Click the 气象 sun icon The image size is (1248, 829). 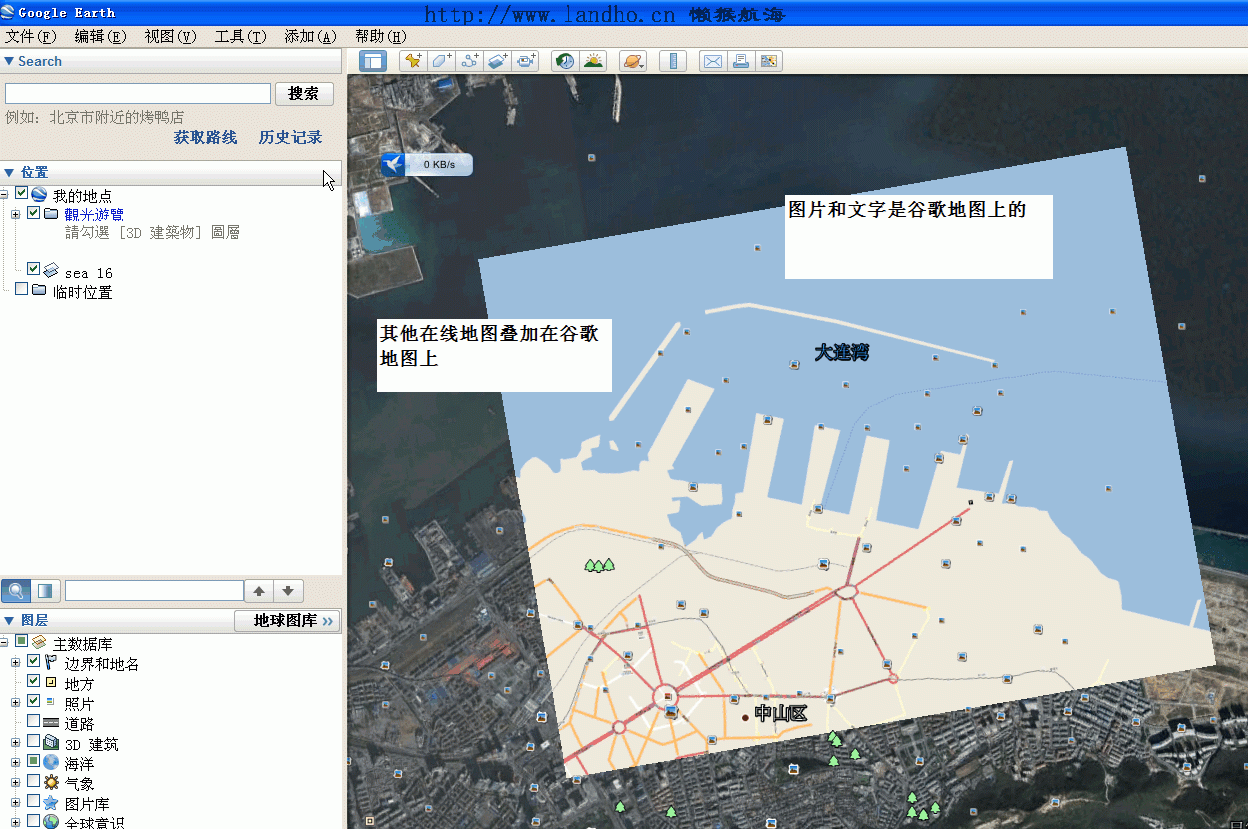click(x=51, y=782)
